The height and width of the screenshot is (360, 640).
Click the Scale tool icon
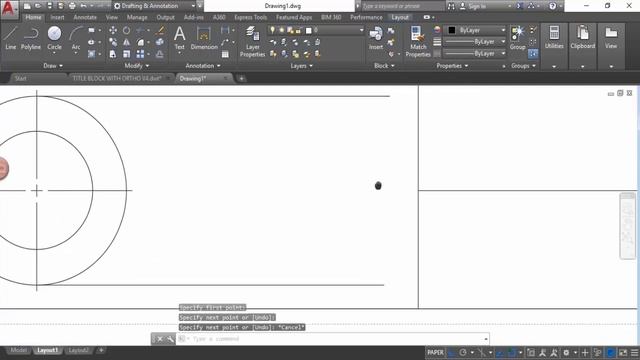click(x=127, y=54)
